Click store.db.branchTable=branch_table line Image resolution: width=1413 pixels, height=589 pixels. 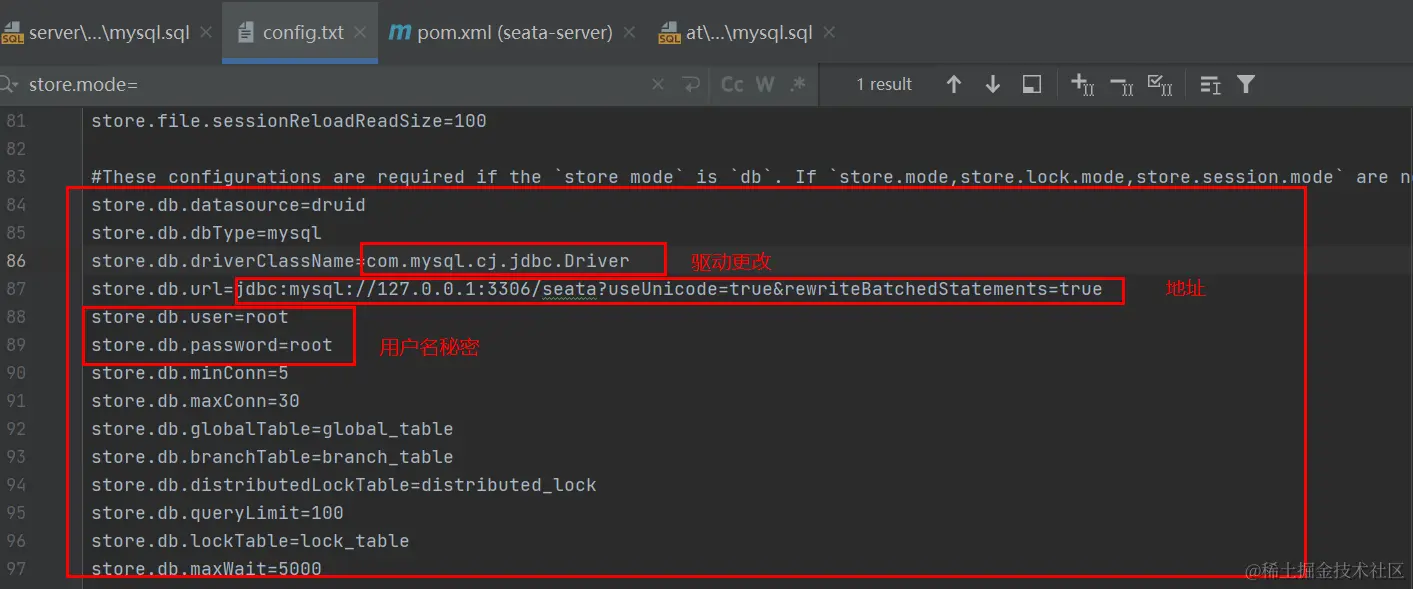[x=272, y=457]
